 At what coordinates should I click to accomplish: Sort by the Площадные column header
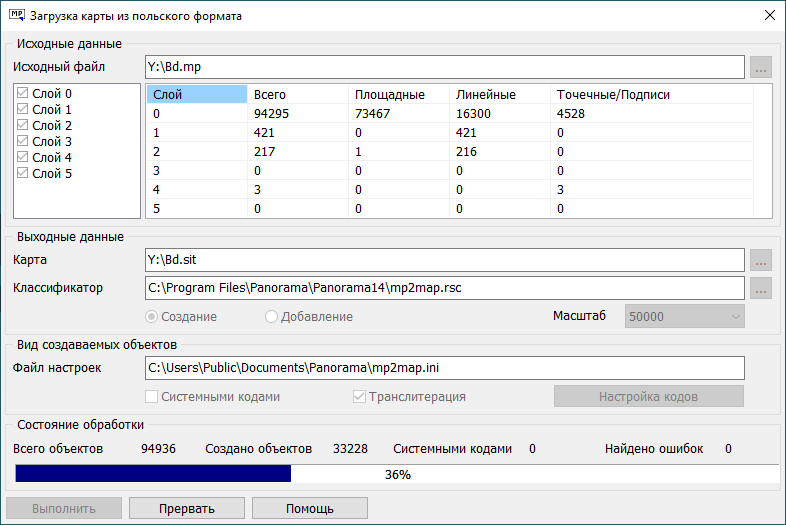click(398, 95)
